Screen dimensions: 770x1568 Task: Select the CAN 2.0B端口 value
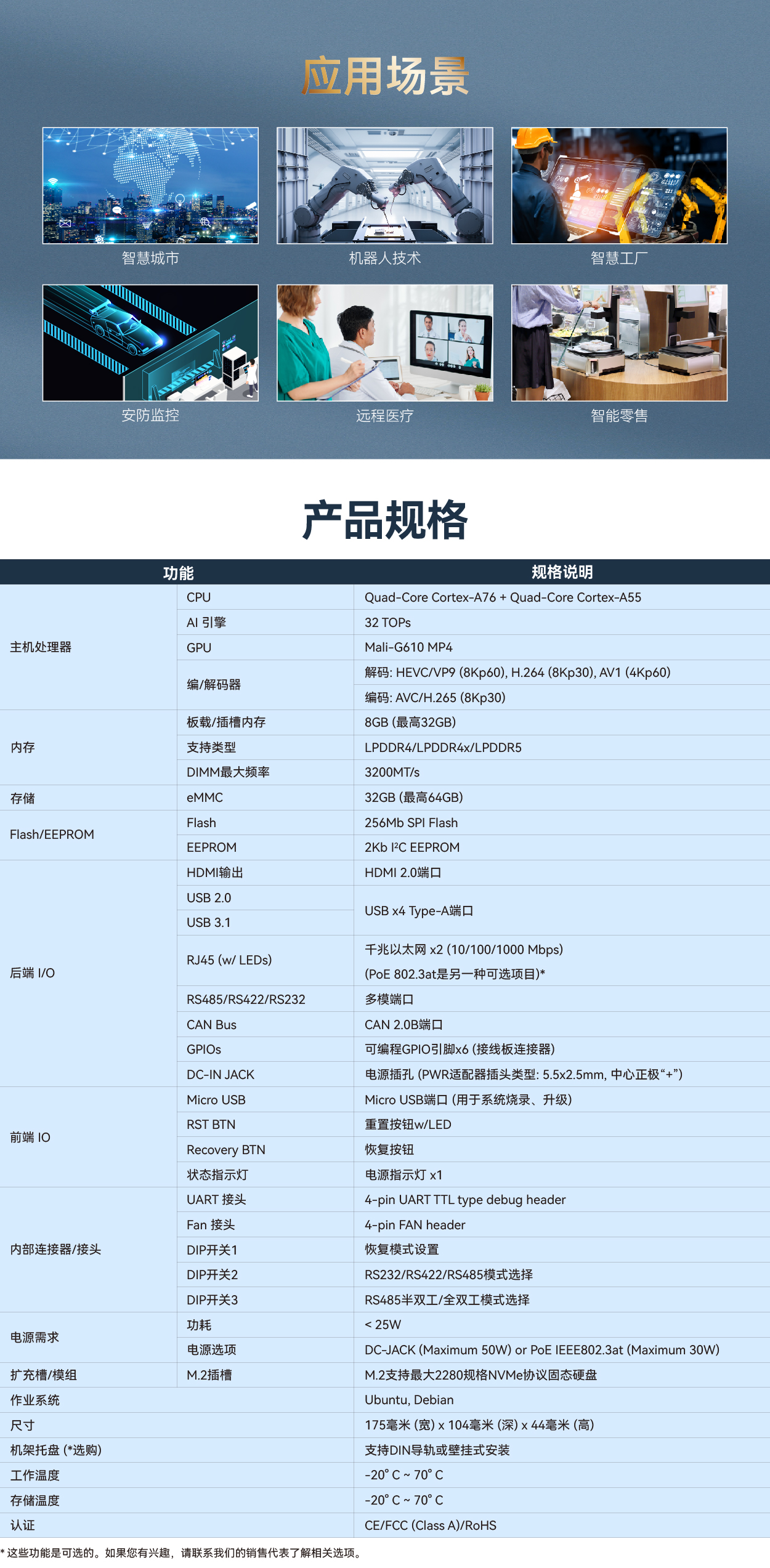click(x=403, y=1025)
